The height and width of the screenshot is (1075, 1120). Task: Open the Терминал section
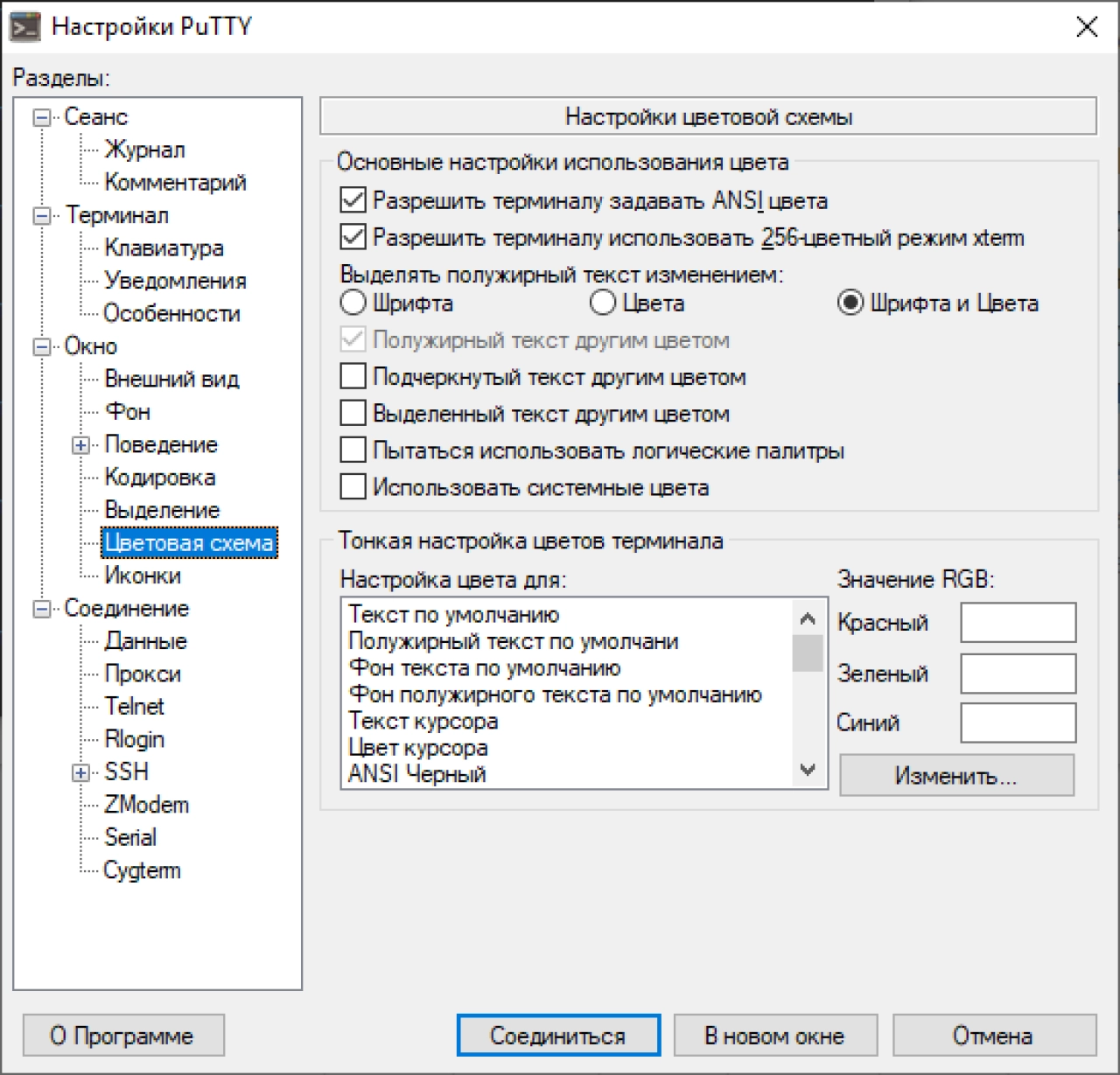[116, 214]
